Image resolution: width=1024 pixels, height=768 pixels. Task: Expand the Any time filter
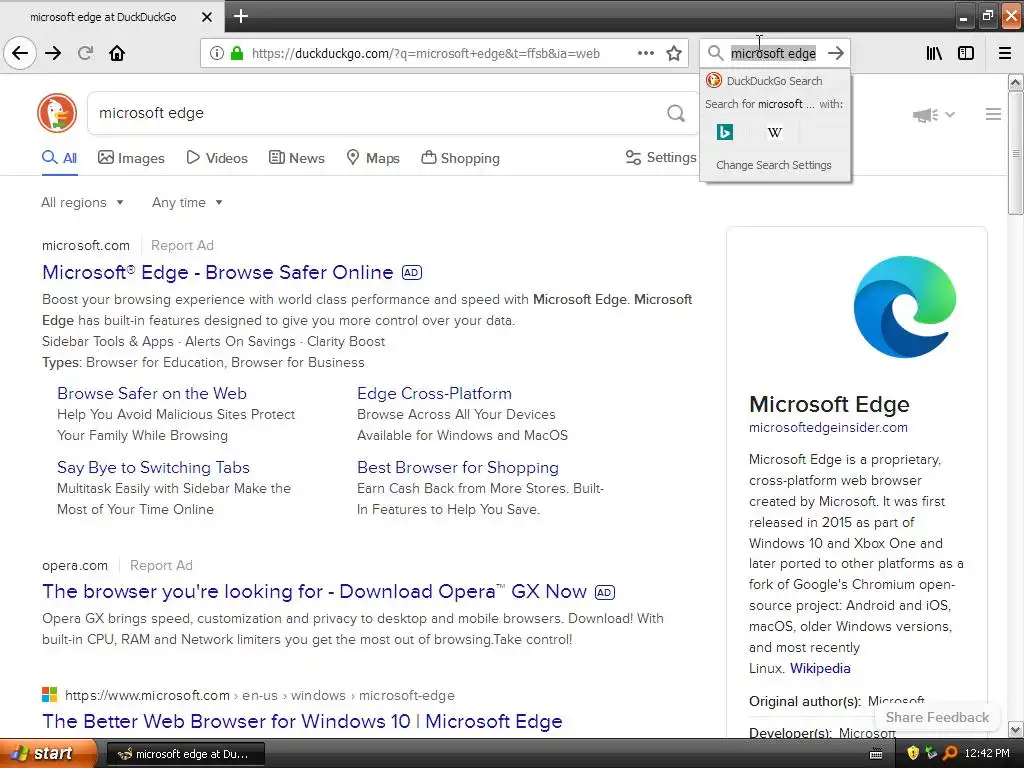pos(187,202)
